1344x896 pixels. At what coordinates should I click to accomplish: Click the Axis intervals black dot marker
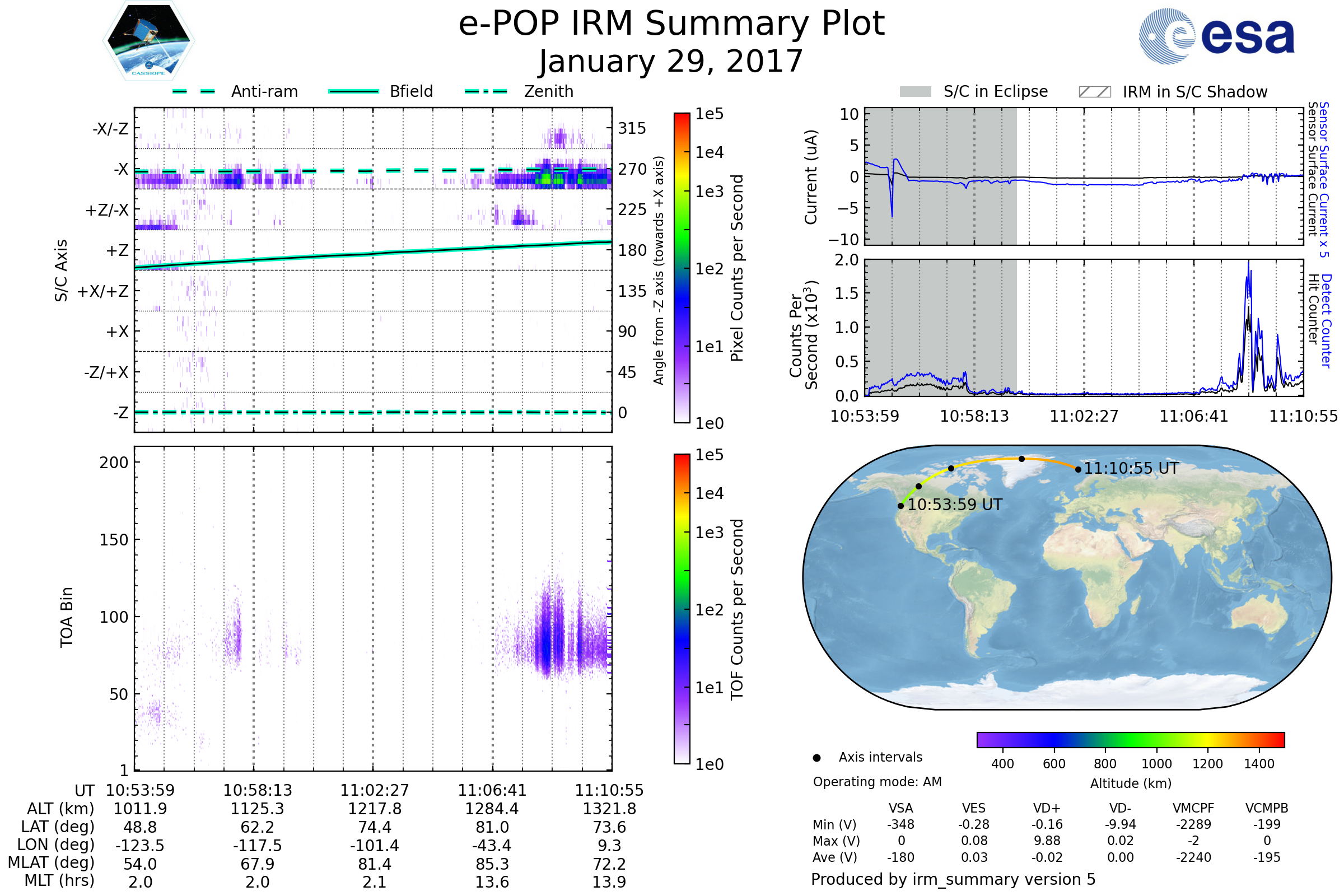[x=816, y=758]
